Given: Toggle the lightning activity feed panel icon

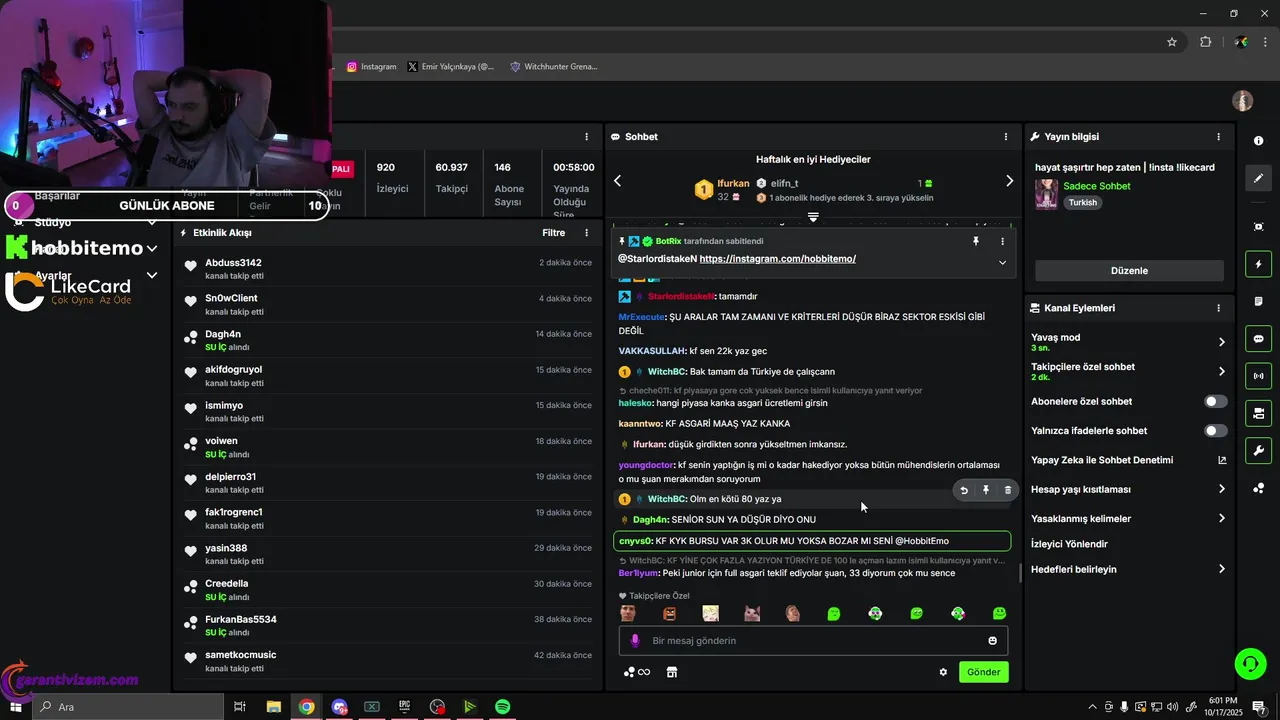Looking at the screenshot, I should tap(1258, 264).
